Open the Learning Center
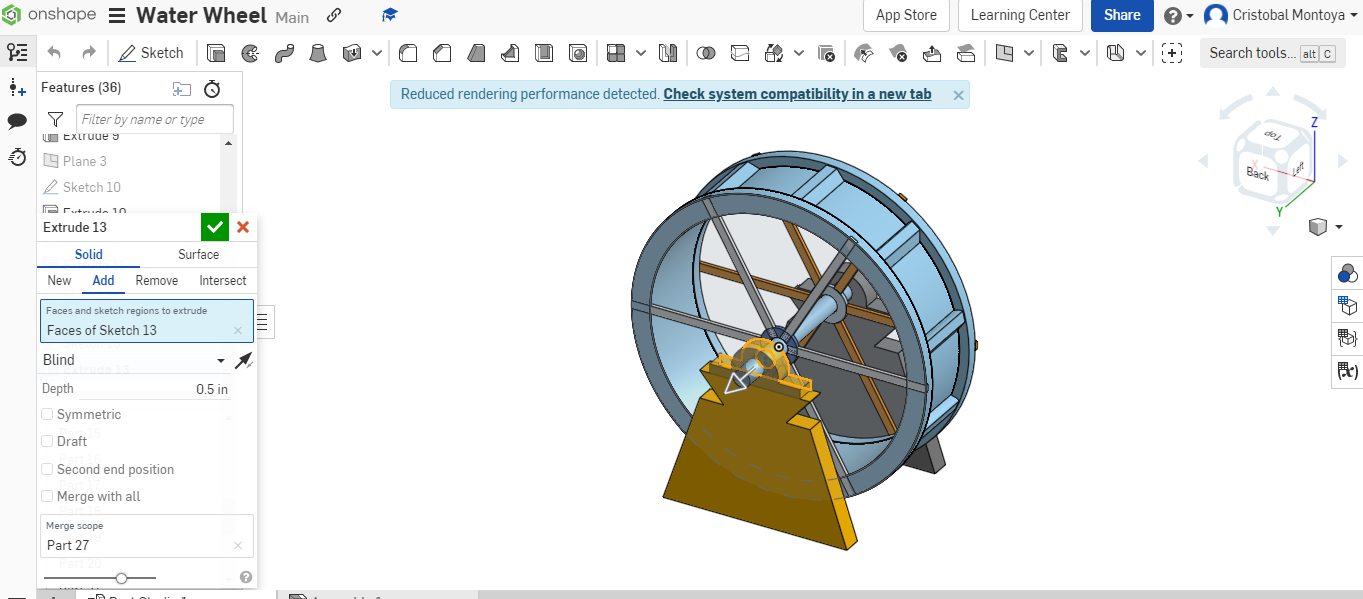This screenshot has height=599, width=1363. (x=1020, y=15)
